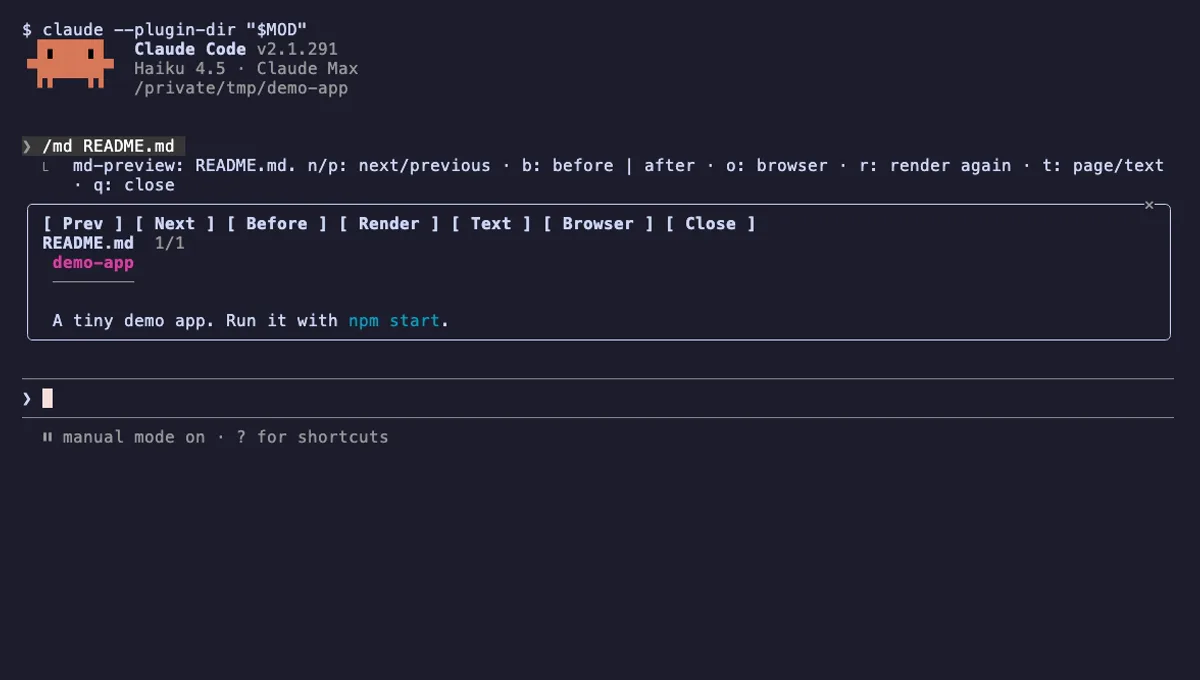Image resolution: width=1200 pixels, height=680 pixels.
Task: Dismiss preview panel with × icon
Action: (x=1149, y=205)
